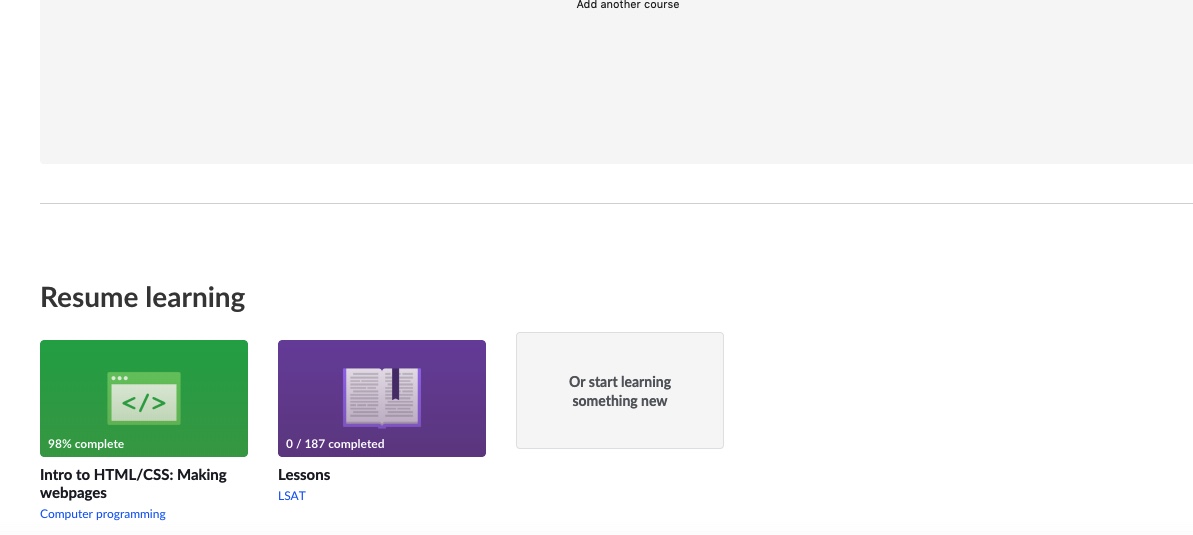Viewport: 1193px width, 535px height.
Task: Click the 0 / 187 completed label
Action: [x=336, y=444]
